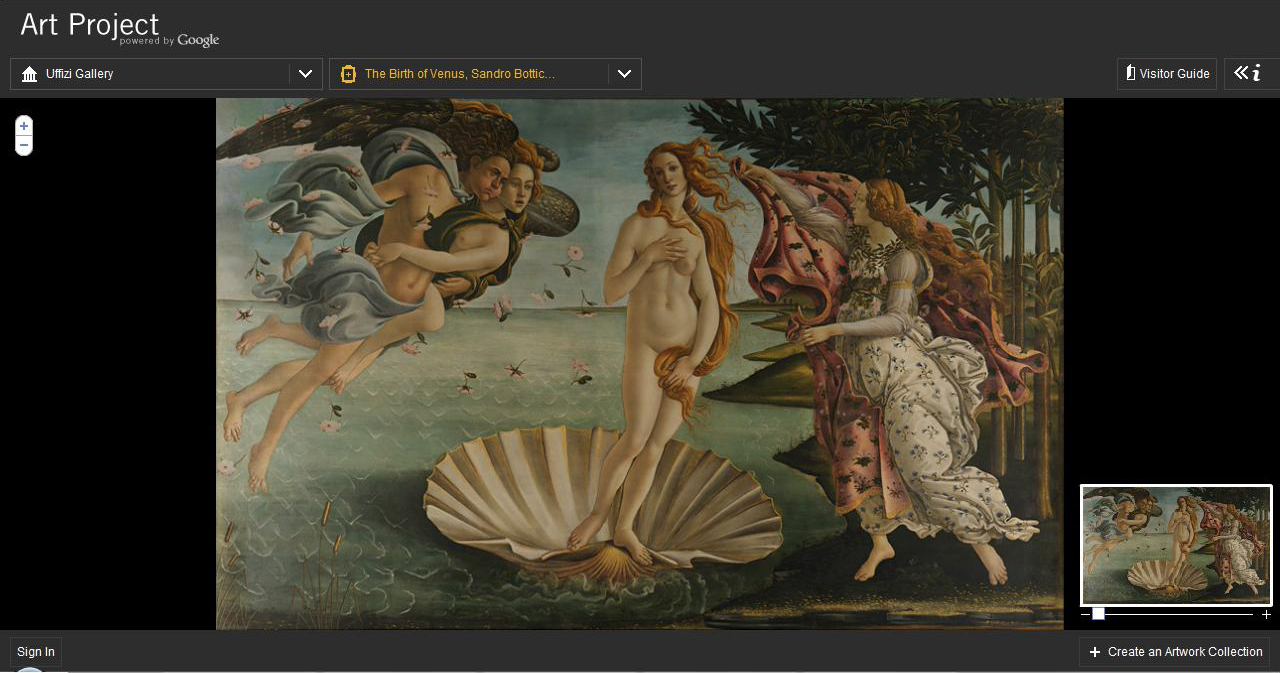Click the plus icon on Create an Artwork Collection
This screenshot has height=673, width=1280.
[1095, 652]
